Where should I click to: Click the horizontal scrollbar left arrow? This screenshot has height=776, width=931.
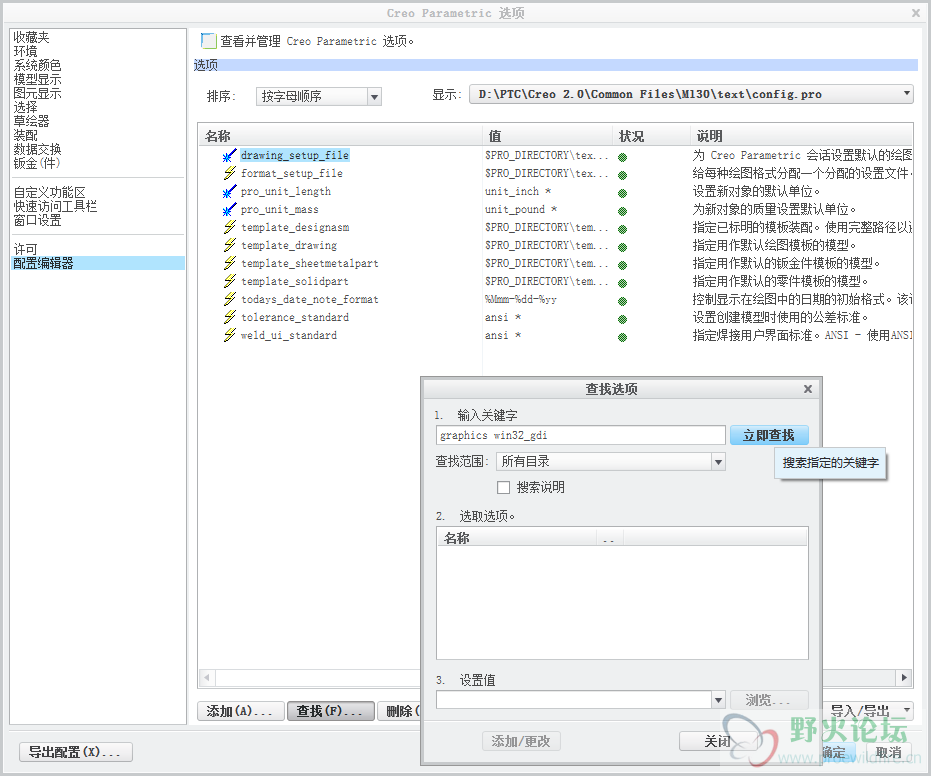207,677
